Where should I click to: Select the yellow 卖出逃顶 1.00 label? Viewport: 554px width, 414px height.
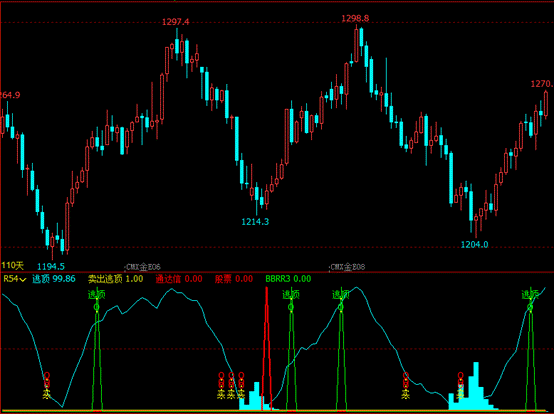tap(116, 279)
